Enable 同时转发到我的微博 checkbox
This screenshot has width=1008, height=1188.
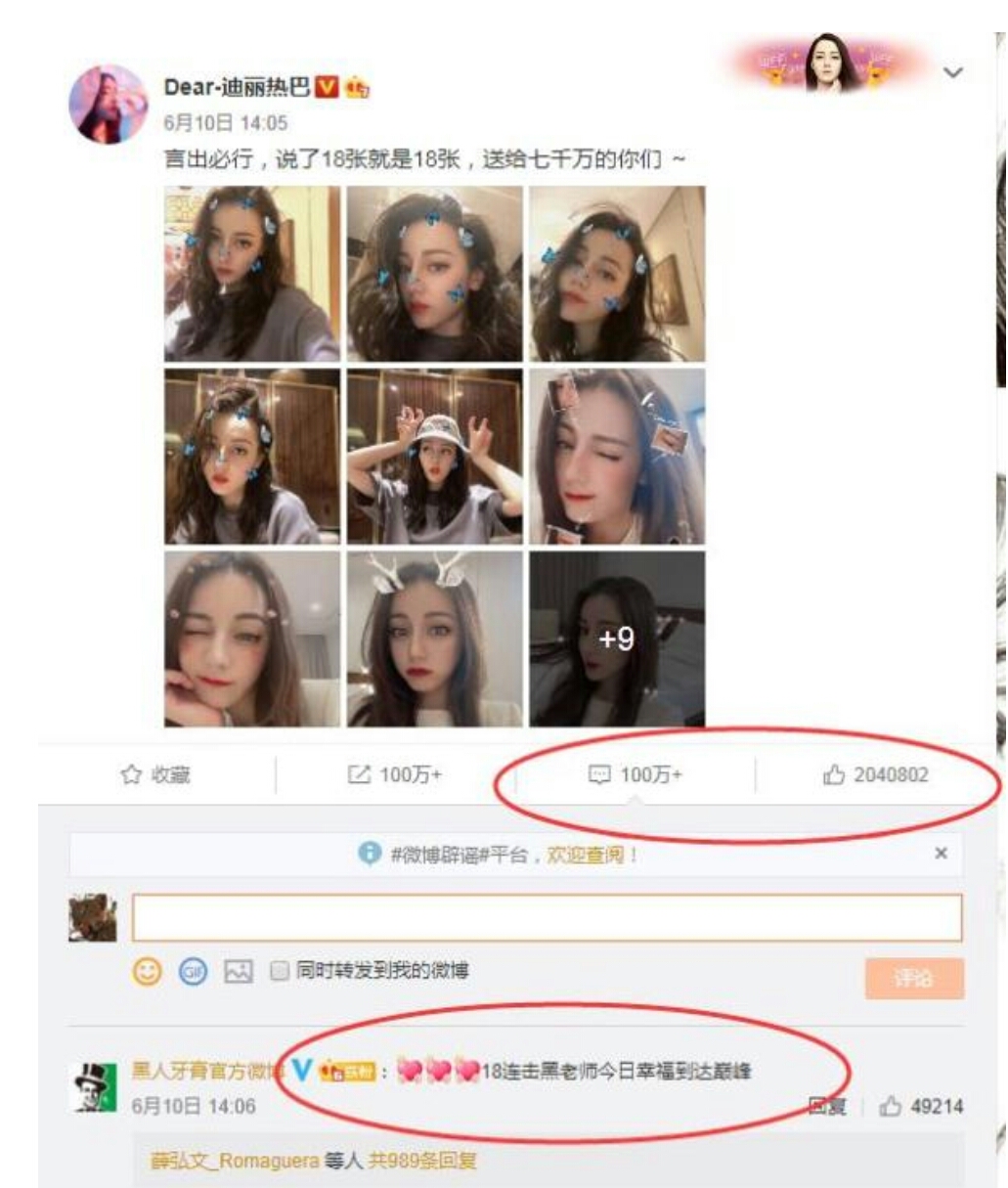click(280, 971)
